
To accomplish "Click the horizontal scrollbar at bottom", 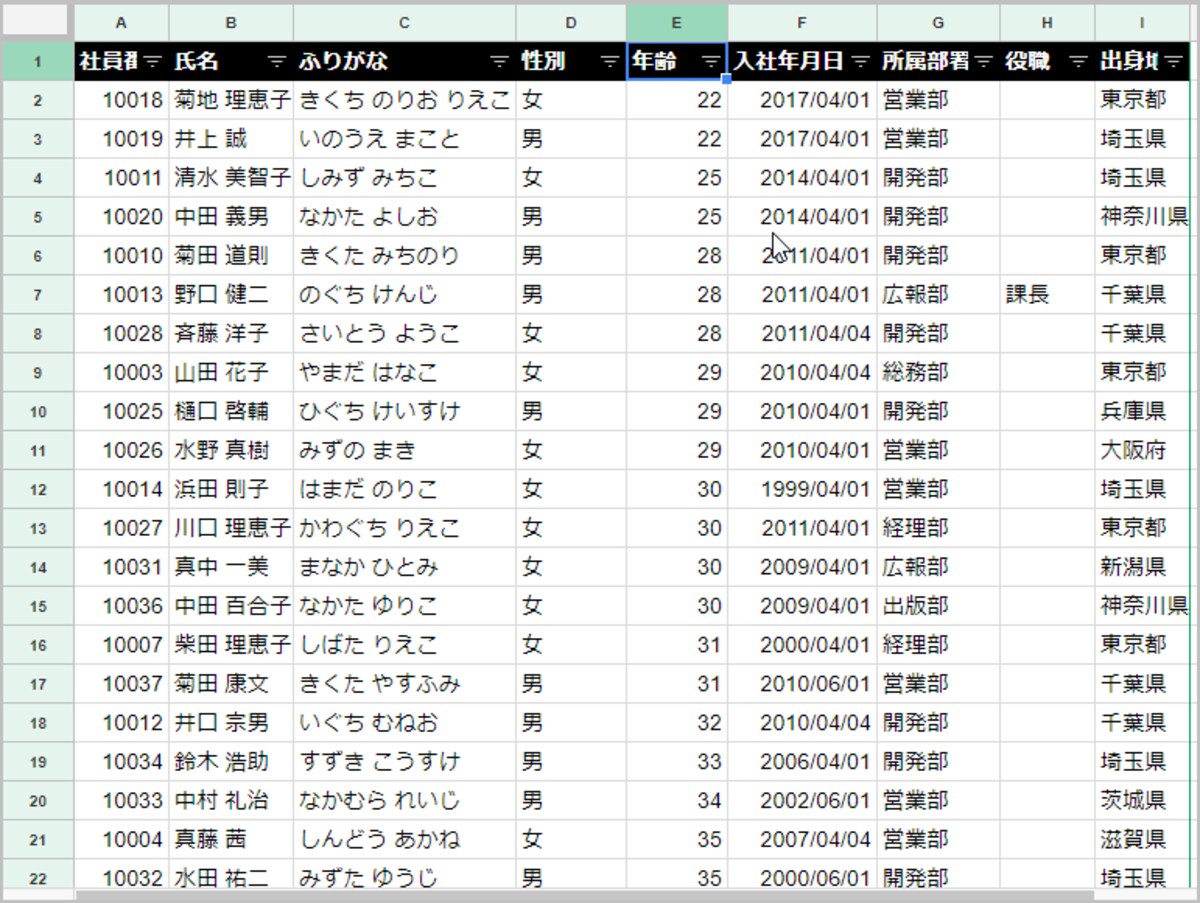I will [585, 895].
